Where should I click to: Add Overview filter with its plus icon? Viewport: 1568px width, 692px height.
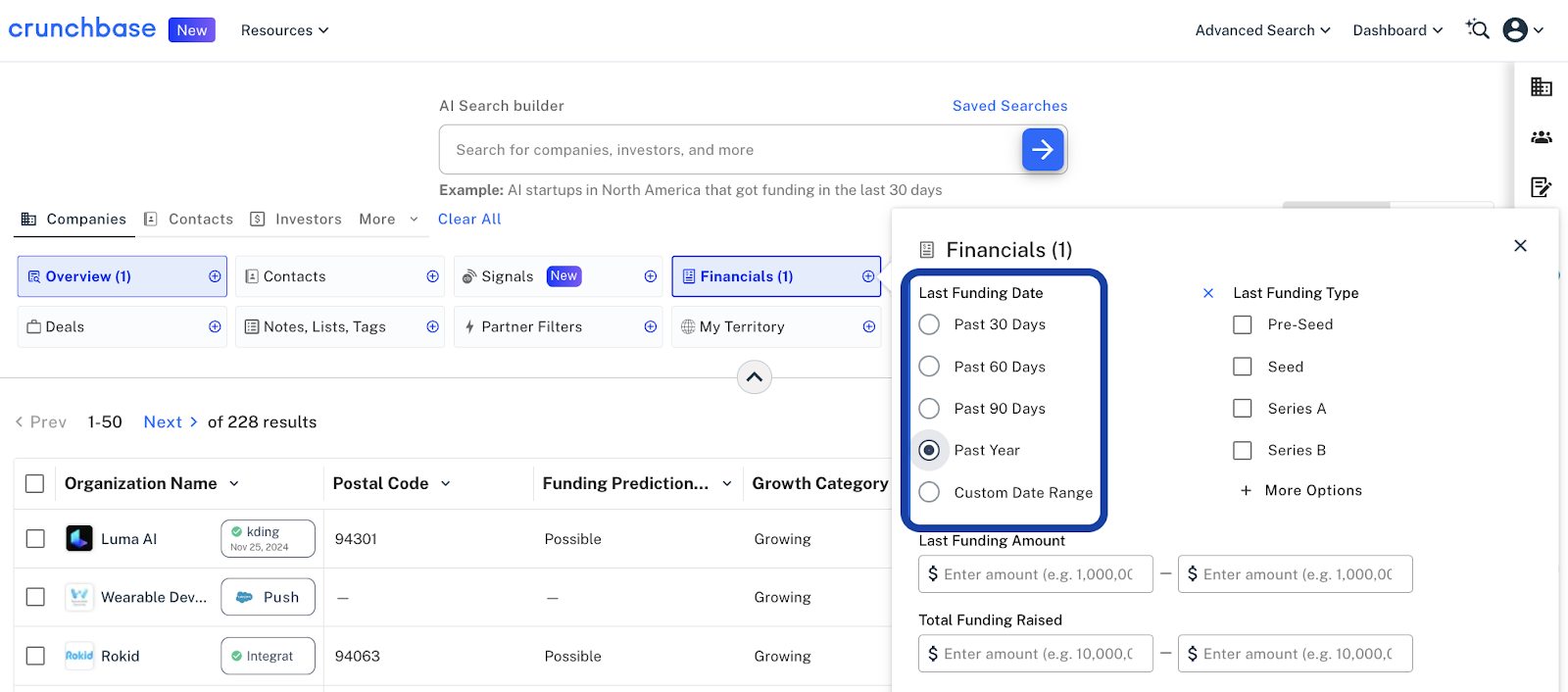(x=215, y=276)
